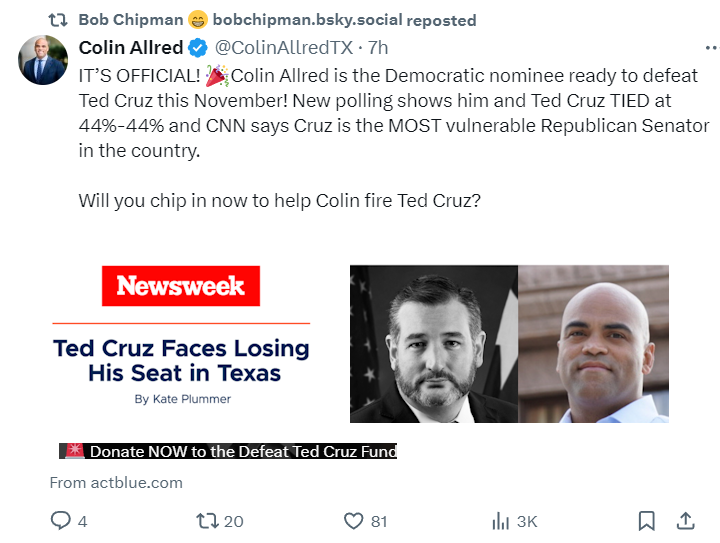Open the @ColinAllredTX handle link
The height and width of the screenshot is (543, 720).
click(284, 48)
